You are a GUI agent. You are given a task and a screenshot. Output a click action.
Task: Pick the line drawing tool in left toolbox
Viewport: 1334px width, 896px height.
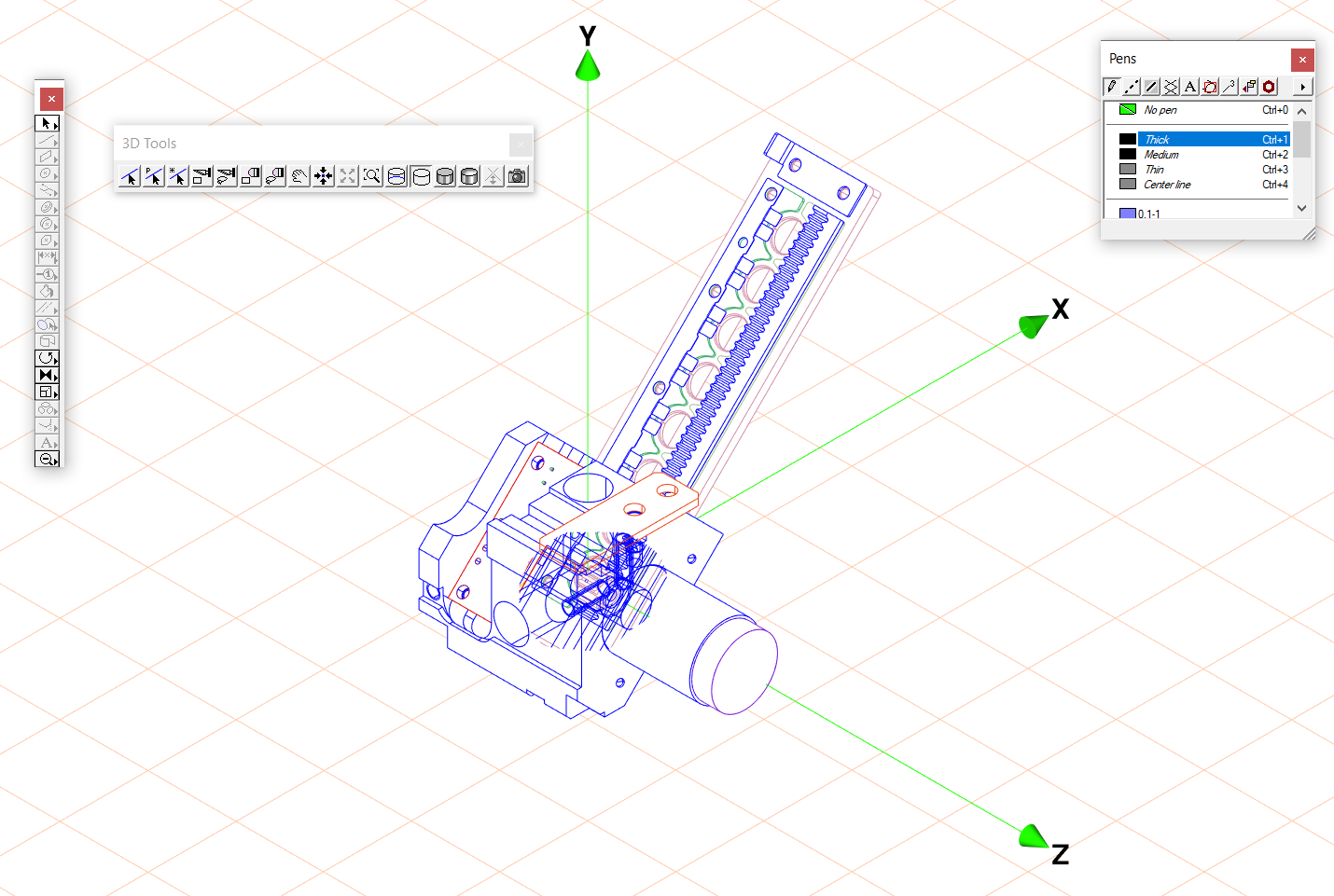click(x=45, y=140)
